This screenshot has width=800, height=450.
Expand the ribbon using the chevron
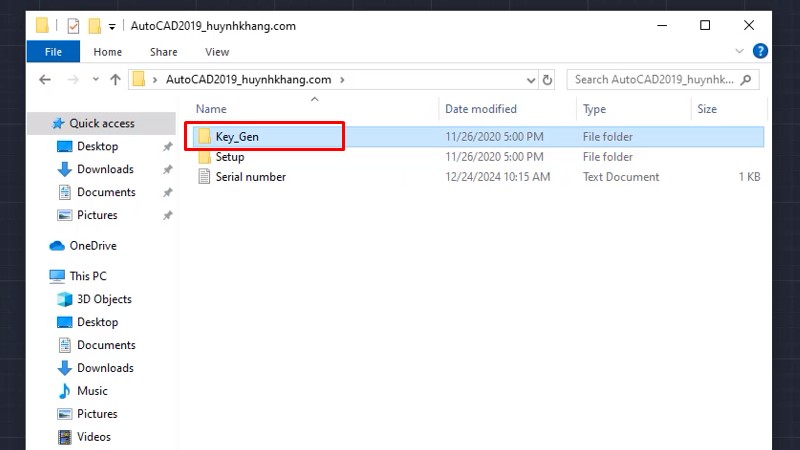[x=740, y=52]
